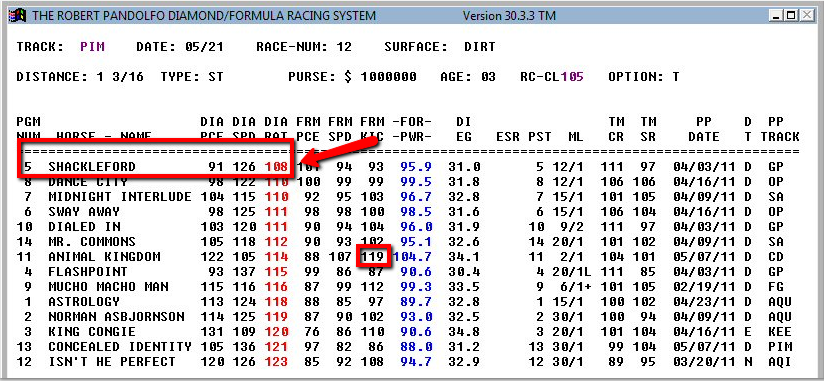Select horse name SWAY AWAY

point(84,212)
